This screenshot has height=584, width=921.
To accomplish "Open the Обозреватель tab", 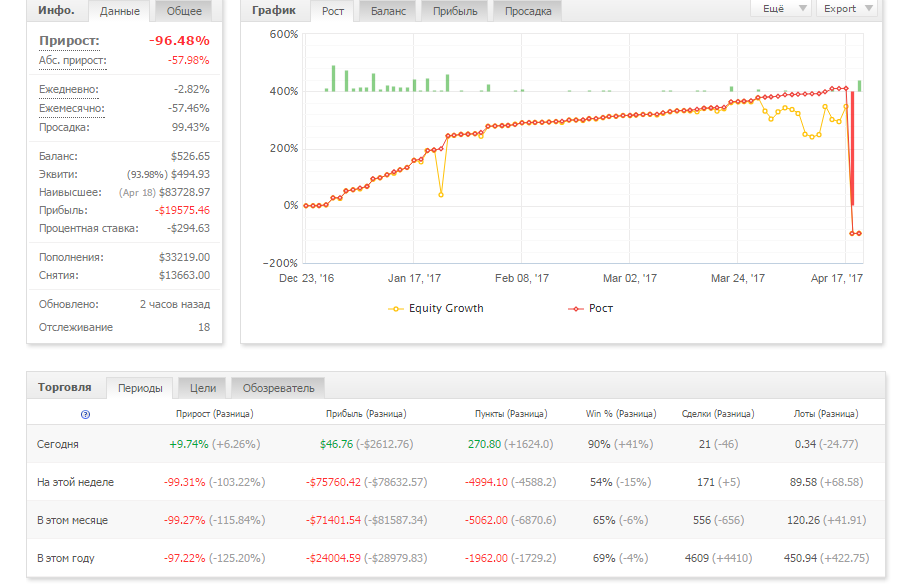I will point(278,388).
